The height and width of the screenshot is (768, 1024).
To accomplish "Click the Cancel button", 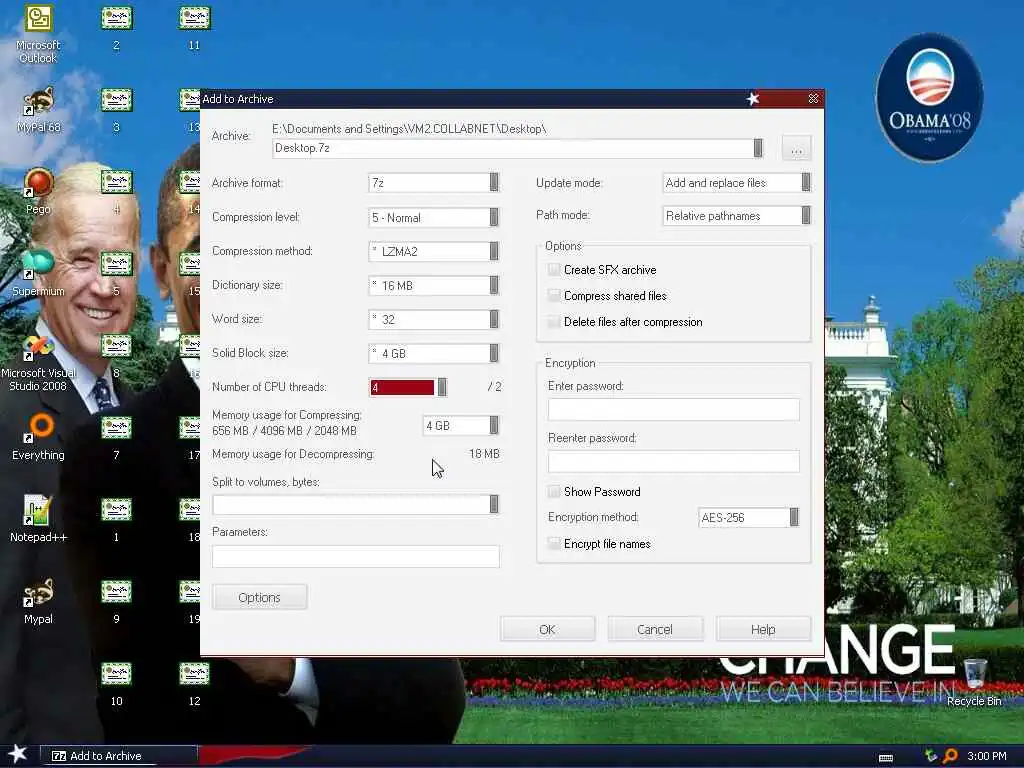I will [x=655, y=630].
